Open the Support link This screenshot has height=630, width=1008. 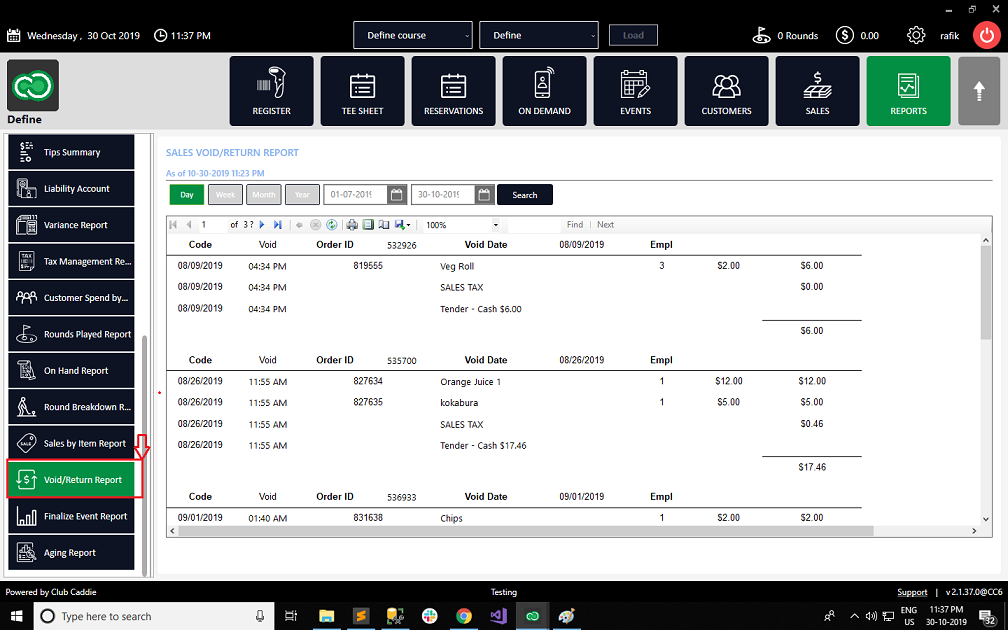tap(912, 592)
